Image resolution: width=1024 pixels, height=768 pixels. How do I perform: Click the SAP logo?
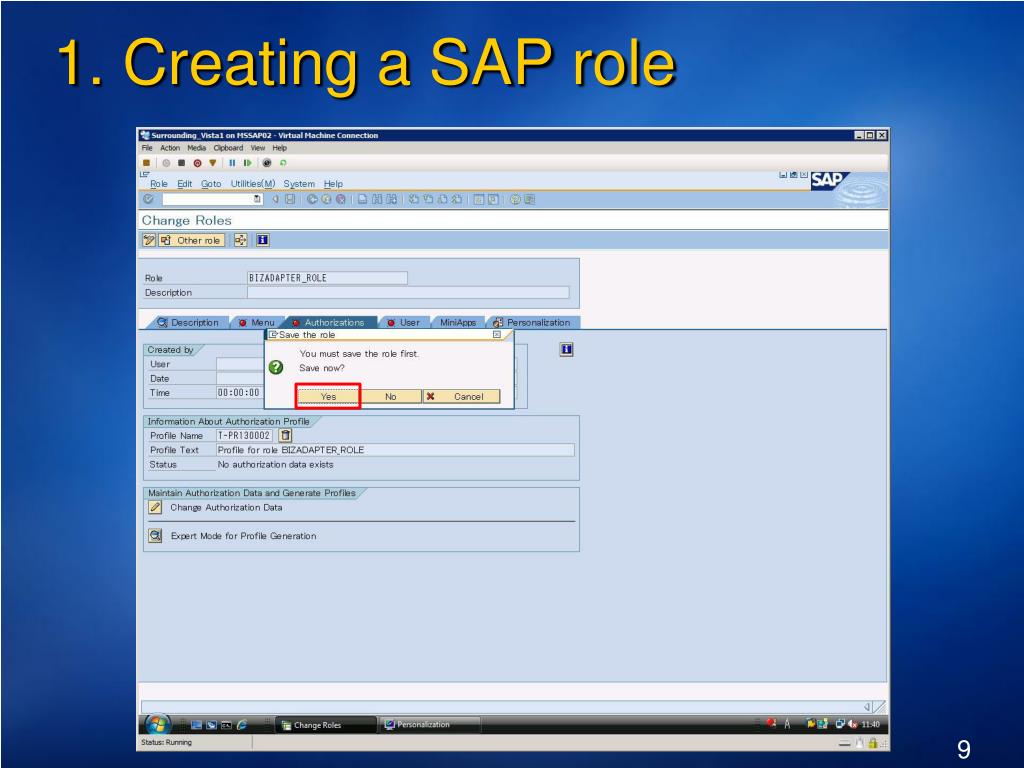point(829,180)
